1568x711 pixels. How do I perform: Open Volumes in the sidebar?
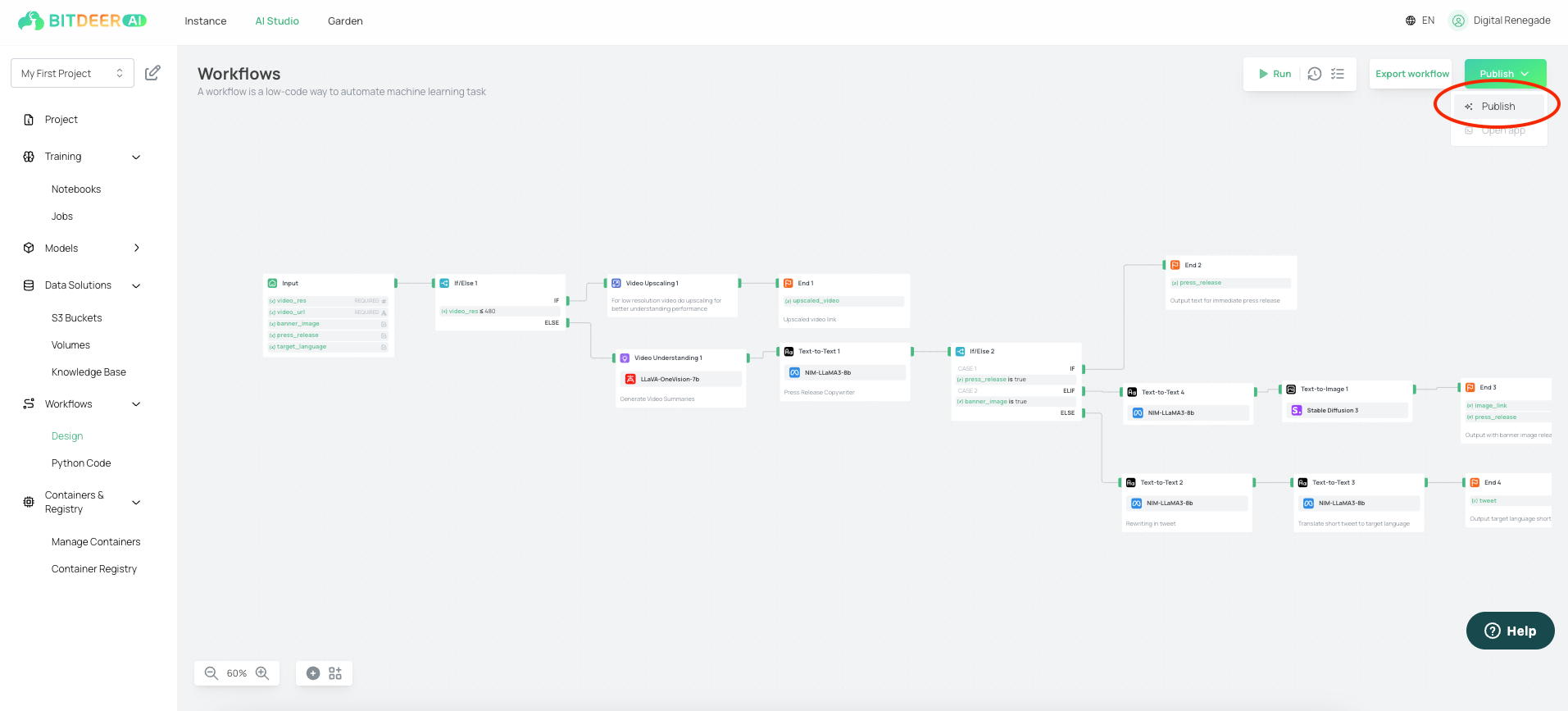[70, 344]
